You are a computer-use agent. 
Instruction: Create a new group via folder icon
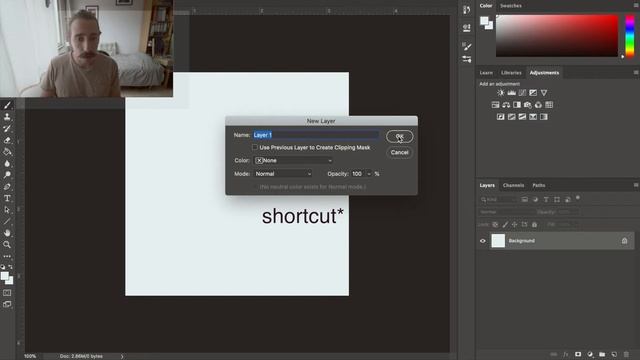point(602,354)
